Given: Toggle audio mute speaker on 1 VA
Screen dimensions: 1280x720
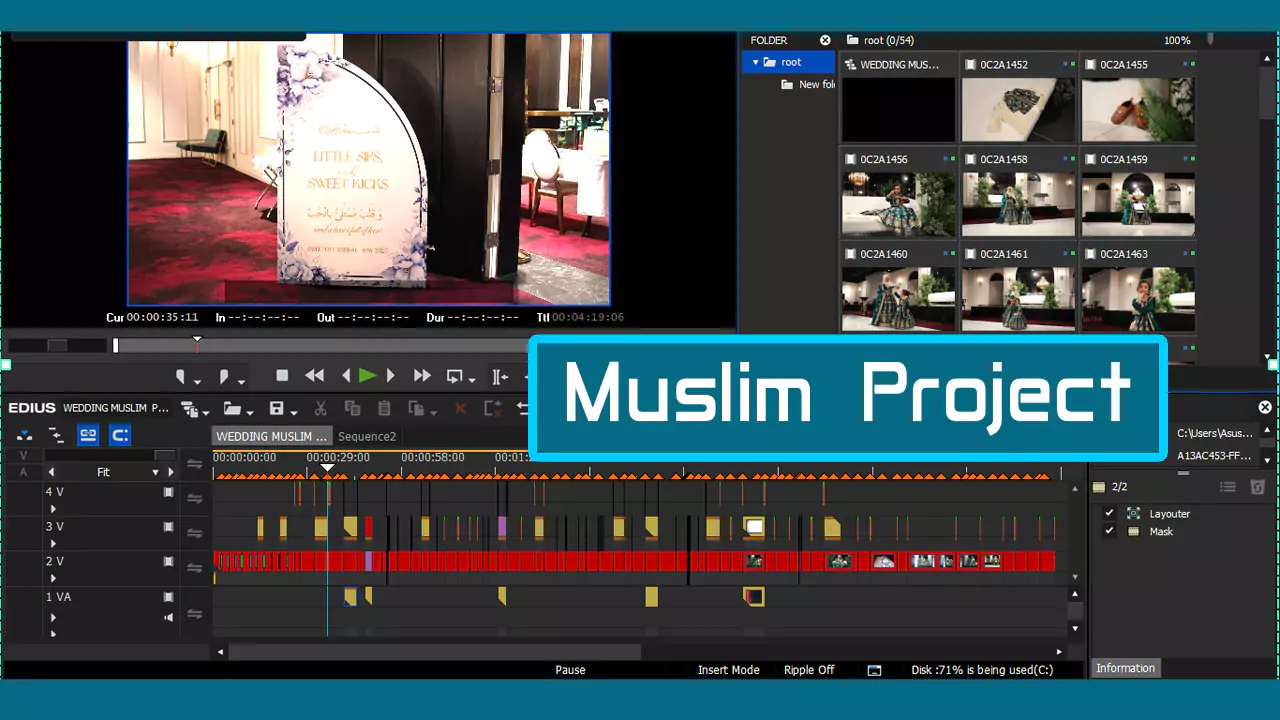Looking at the screenshot, I should pyautogui.click(x=168, y=618).
